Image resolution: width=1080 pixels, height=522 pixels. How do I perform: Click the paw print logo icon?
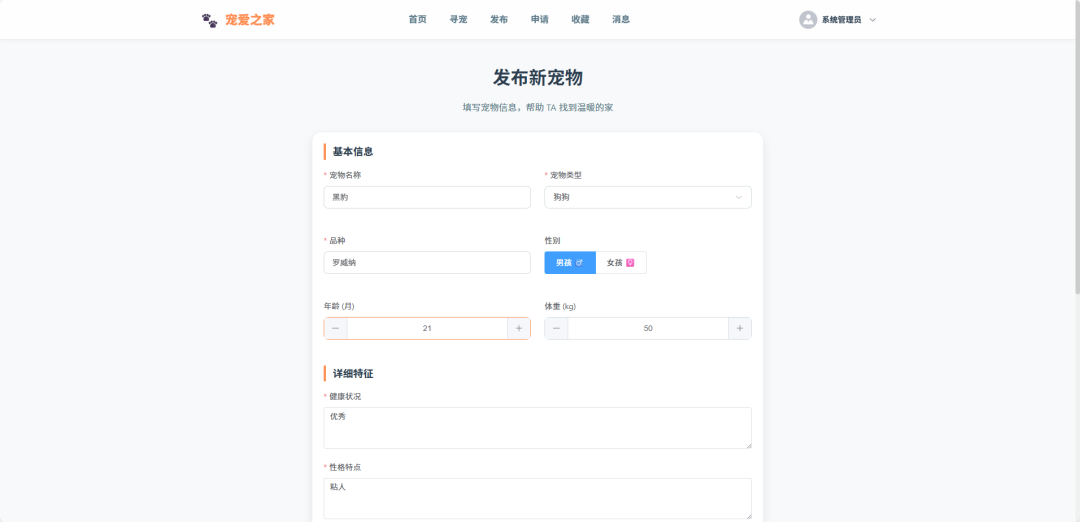point(209,20)
